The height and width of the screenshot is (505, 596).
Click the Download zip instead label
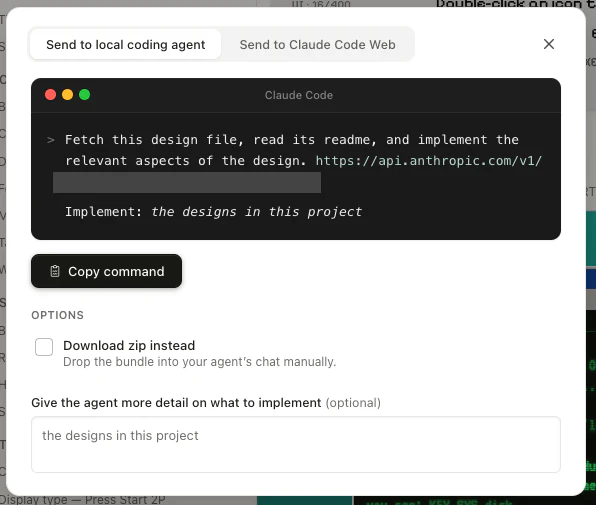129,345
